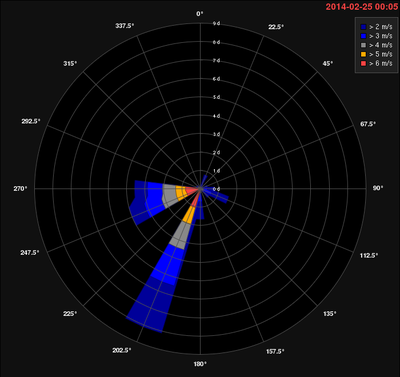Click the 9d radial axis label
Screen dimensions: 400x377
216,24
